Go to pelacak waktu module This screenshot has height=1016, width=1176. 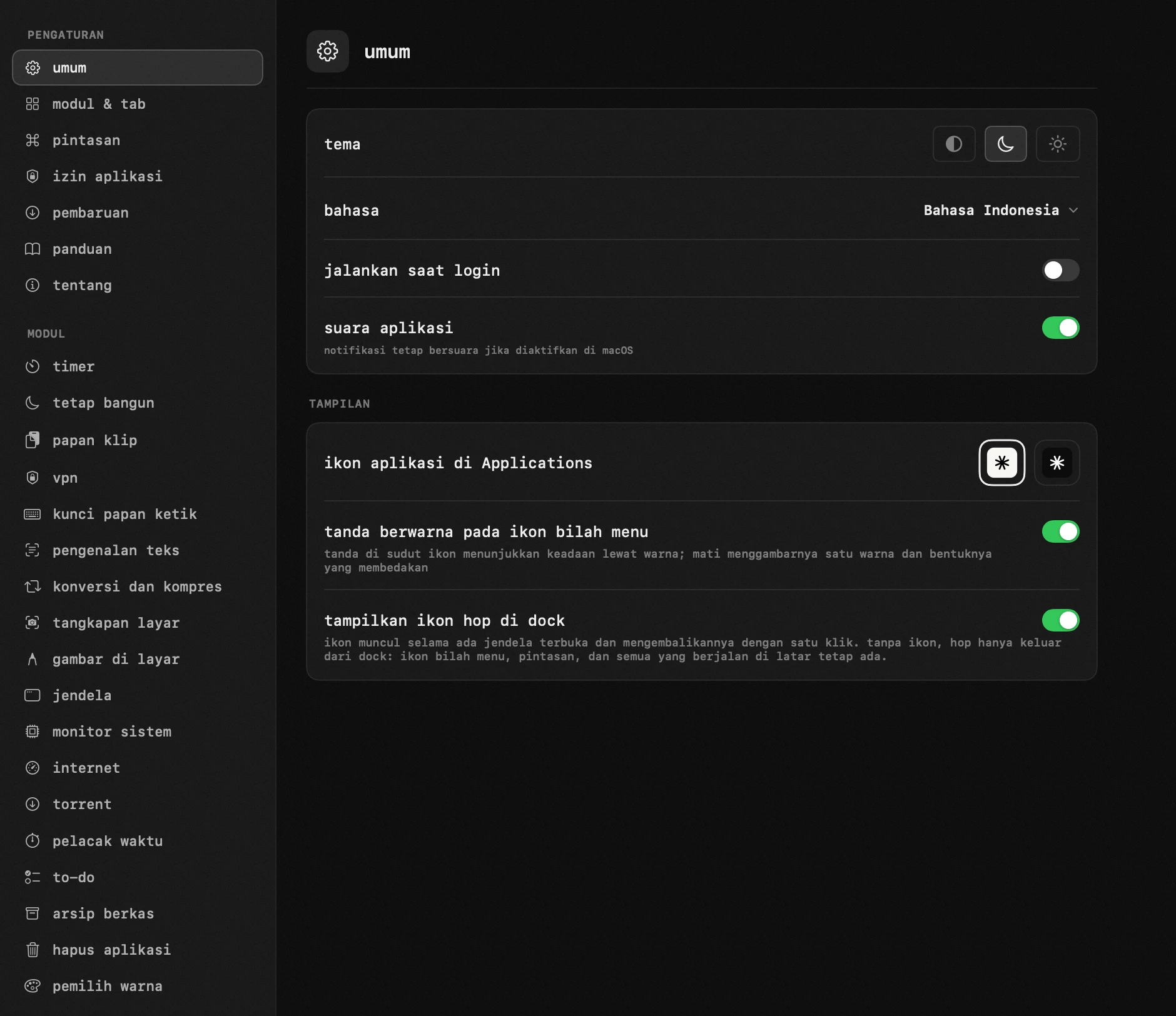pos(138,841)
